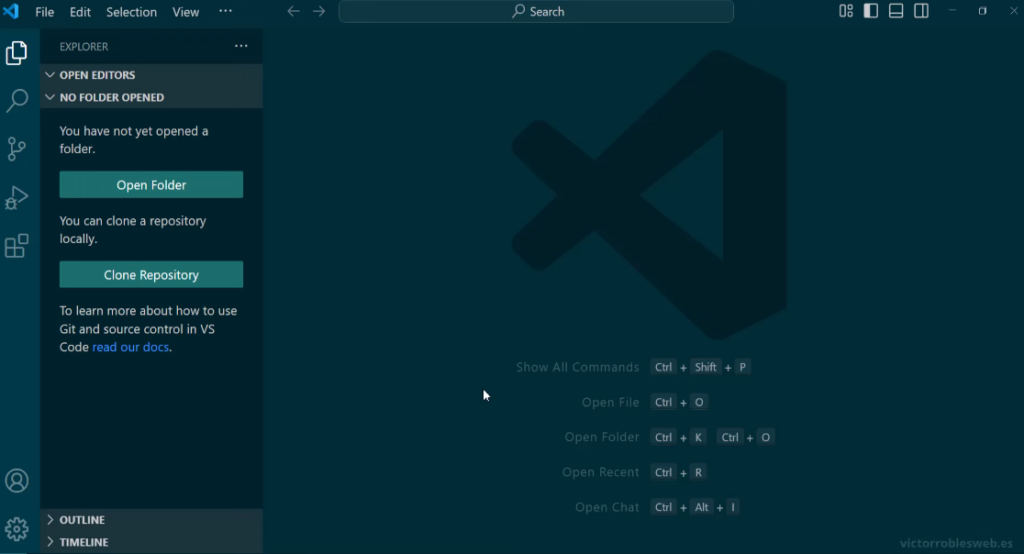Click the Search command center box
The image size is (1024, 554).
536,11
